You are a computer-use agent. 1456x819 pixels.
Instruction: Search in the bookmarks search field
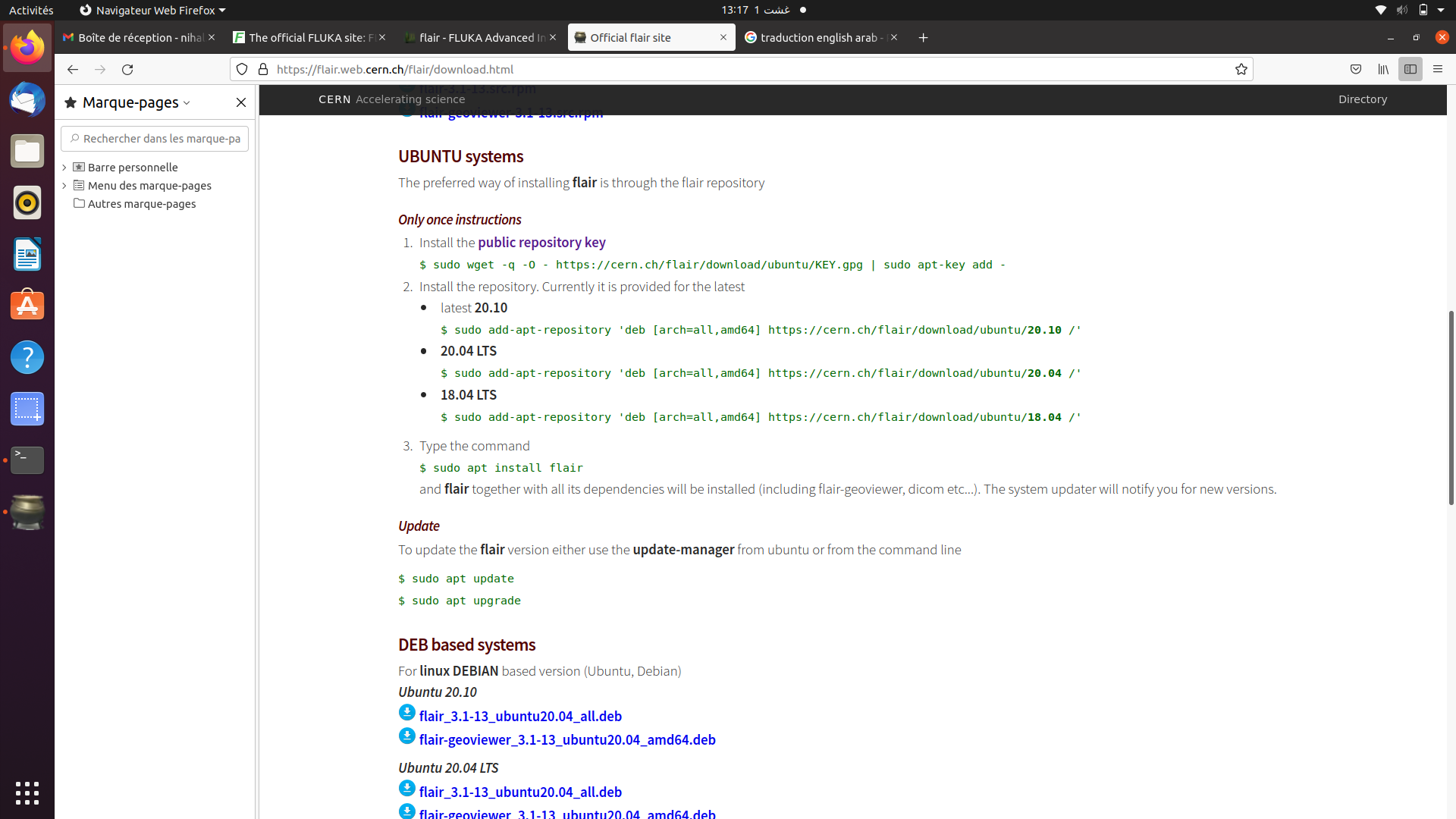coord(155,139)
